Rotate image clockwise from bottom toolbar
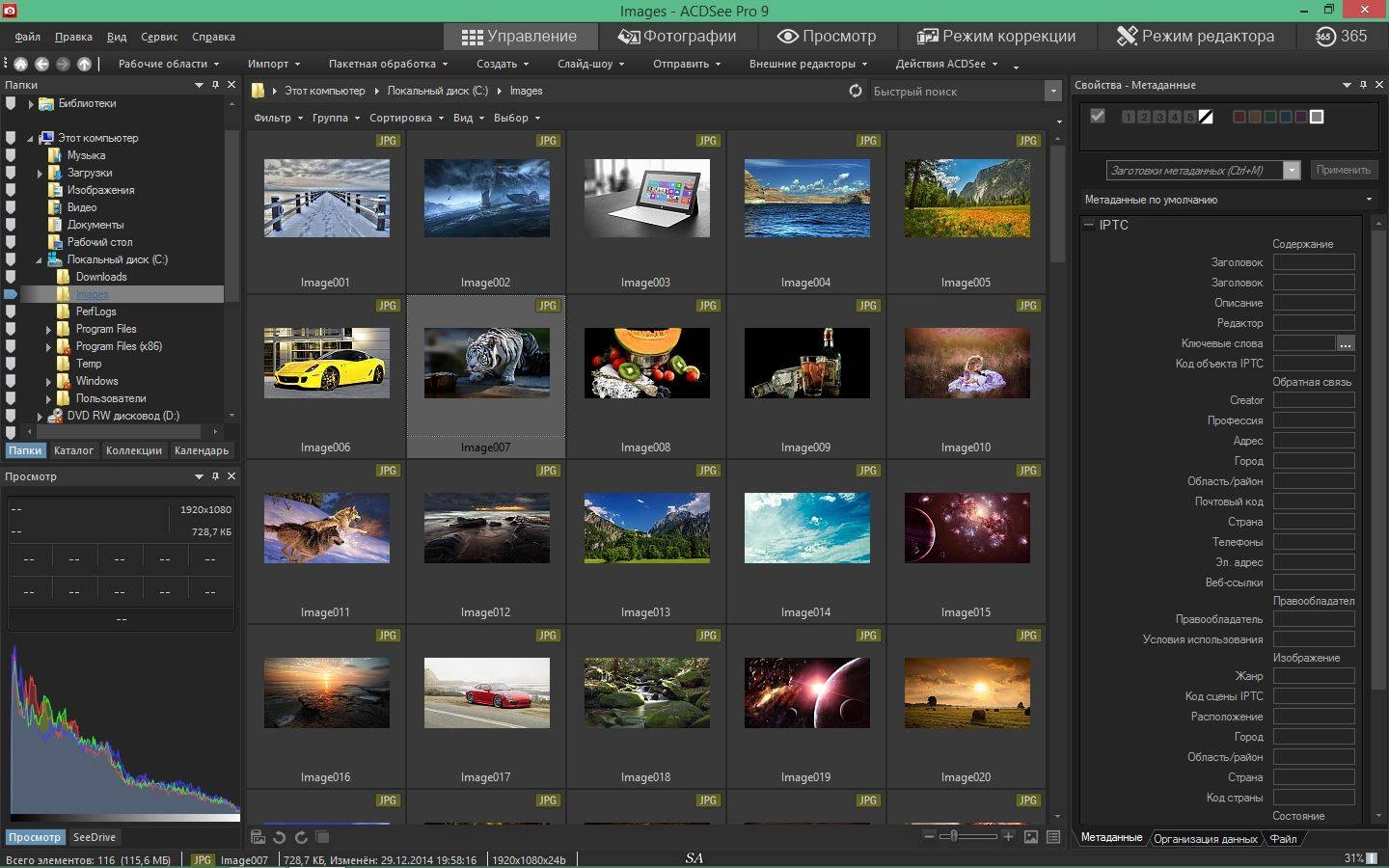The height and width of the screenshot is (868, 1389). (x=300, y=837)
